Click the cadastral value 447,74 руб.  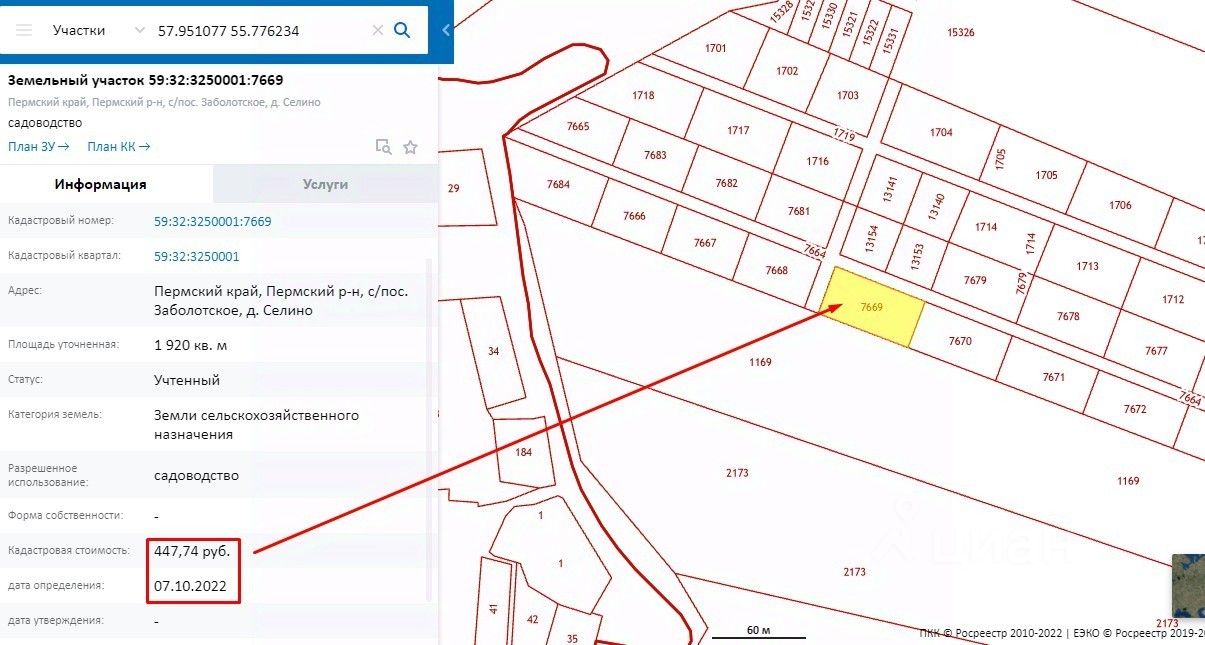(x=192, y=550)
